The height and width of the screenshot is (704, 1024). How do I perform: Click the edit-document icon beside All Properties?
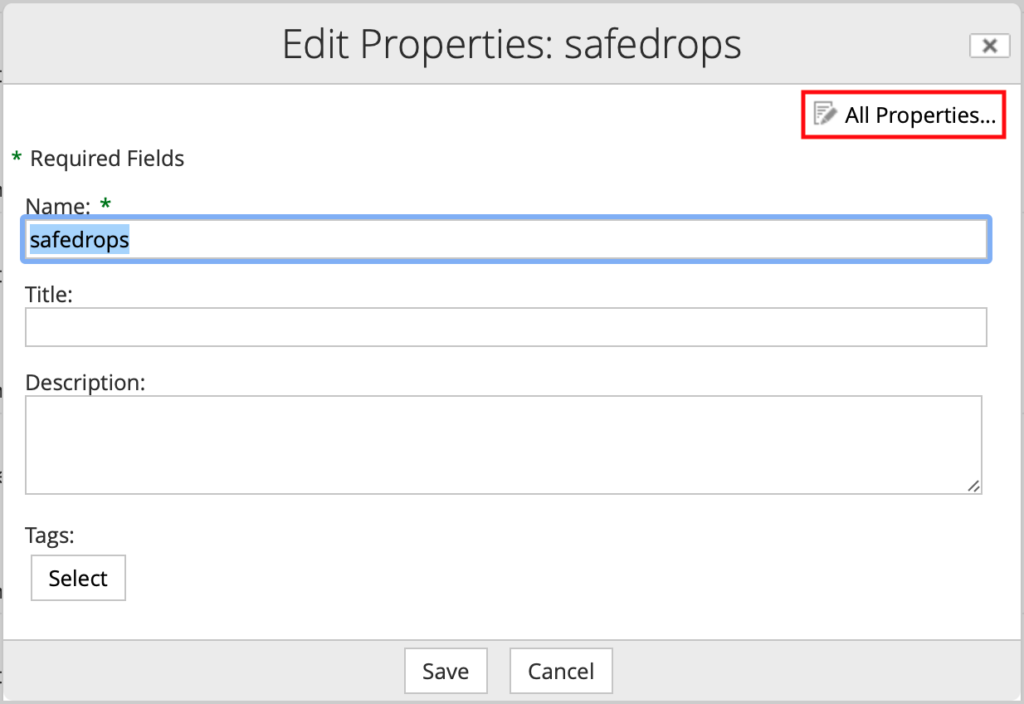pyautogui.click(x=824, y=113)
